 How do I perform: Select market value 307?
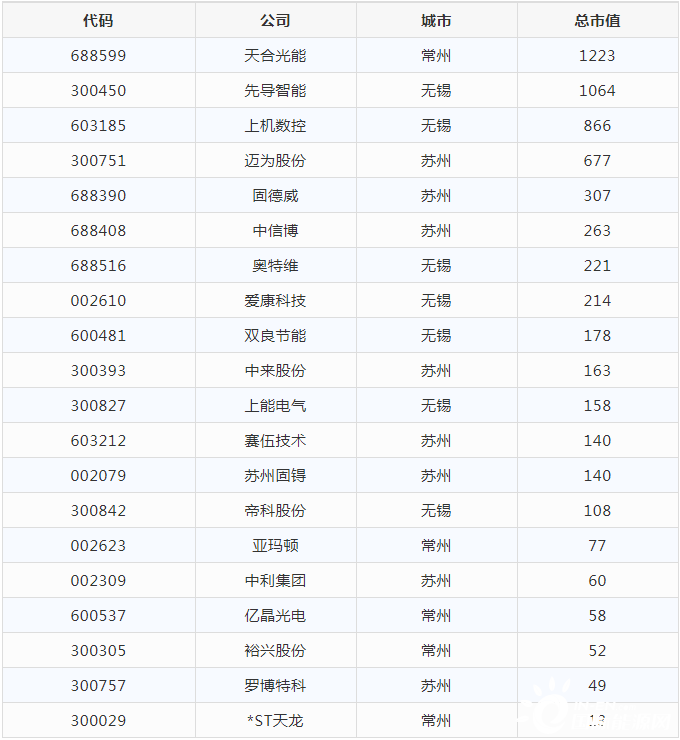pyautogui.click(x=597, y=195)
